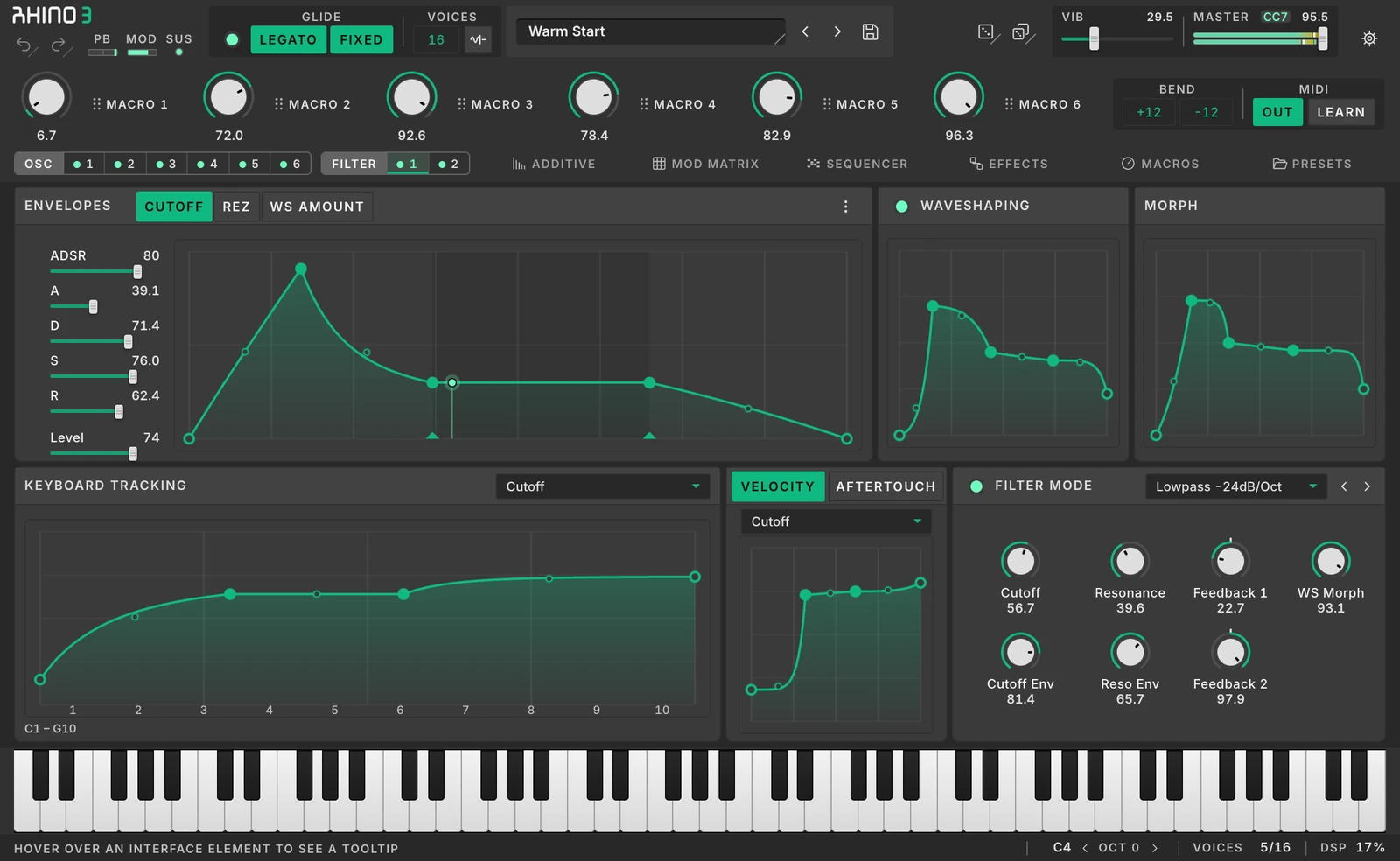Open the Lowpass -24dB/Oct filter dropdown

(x=1235, y=486)
